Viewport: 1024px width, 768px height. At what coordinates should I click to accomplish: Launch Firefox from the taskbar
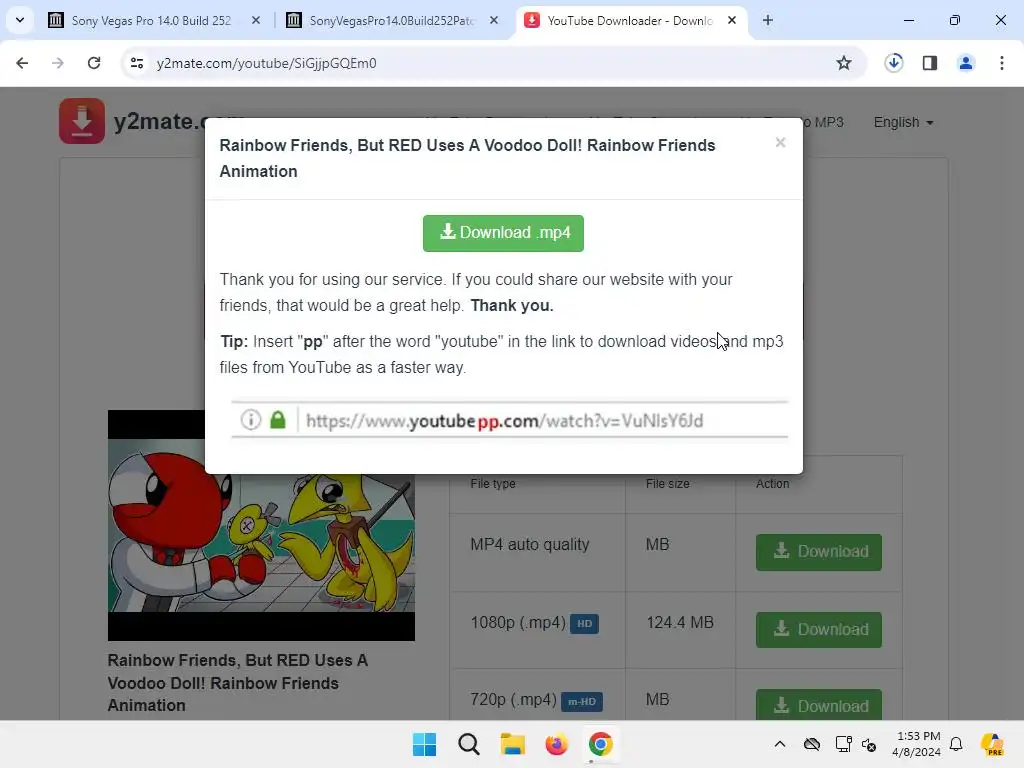(x=556, y=744)
